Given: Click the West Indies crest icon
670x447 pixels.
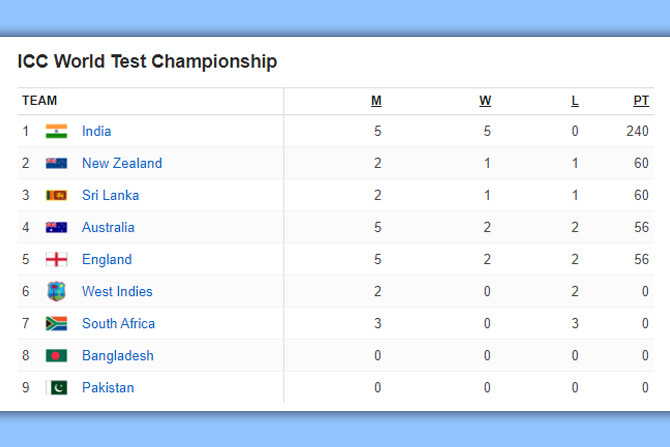Looking at the screenshot, I should pyautogui.click(x=56, y=291).
